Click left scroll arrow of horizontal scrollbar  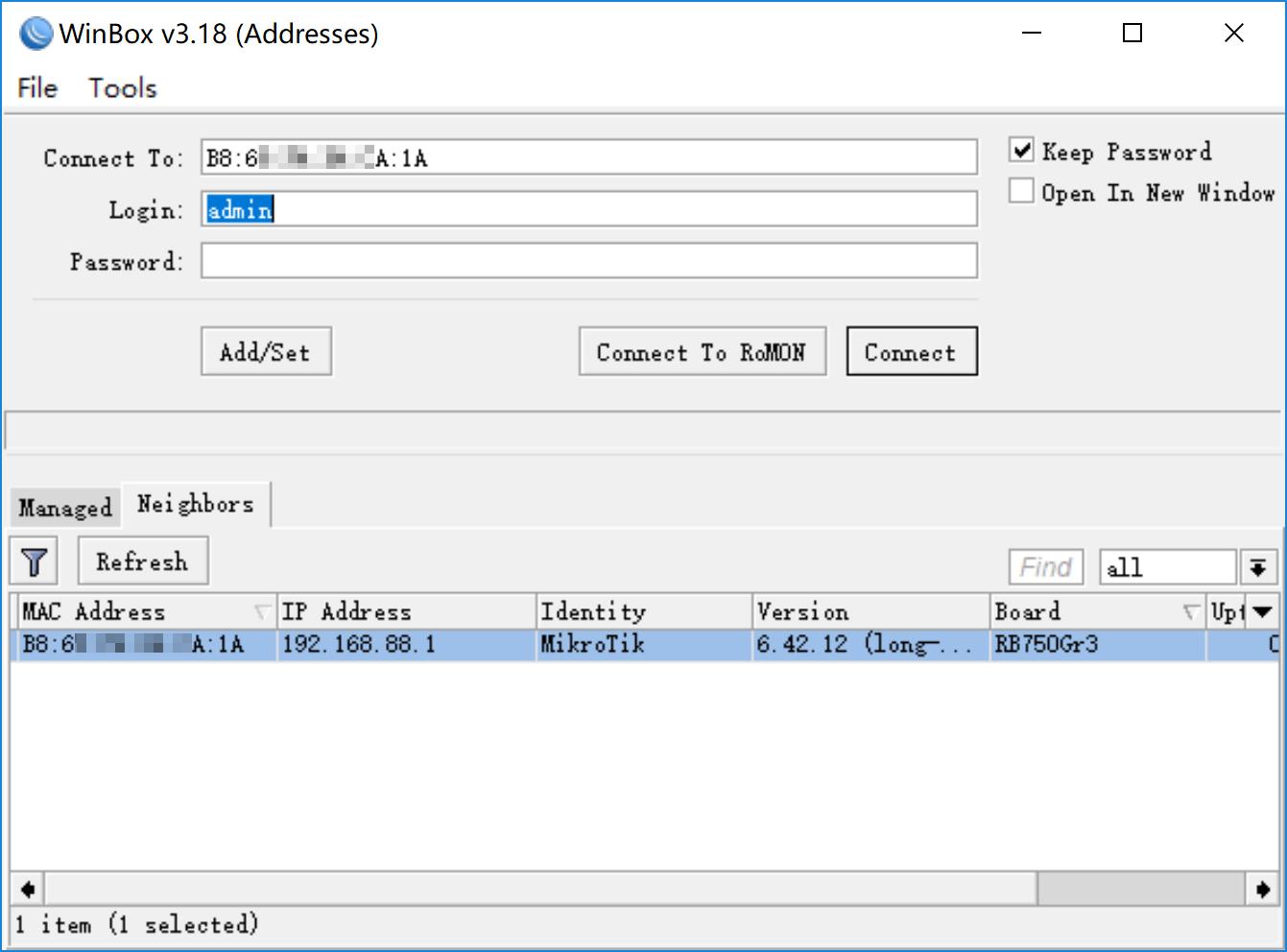28,889
